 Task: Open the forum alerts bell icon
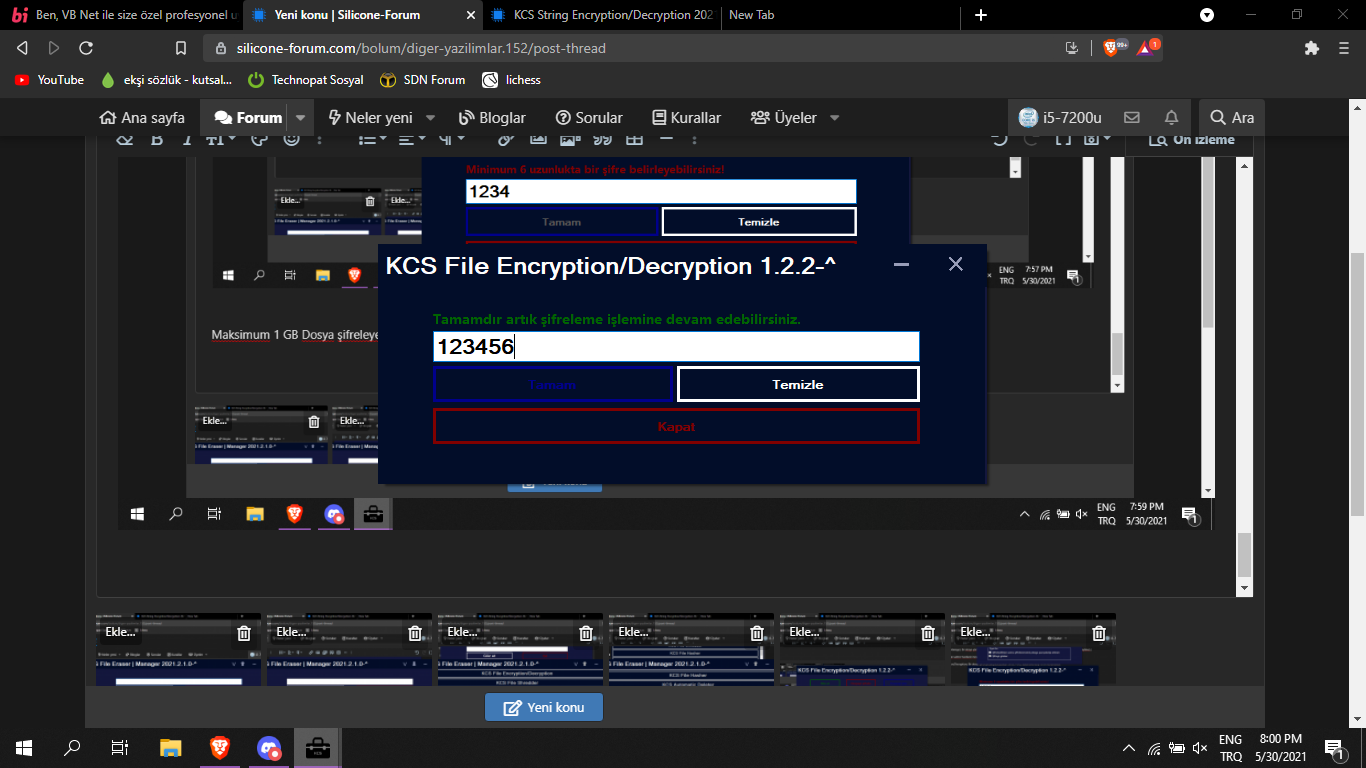coord(1171,118)
